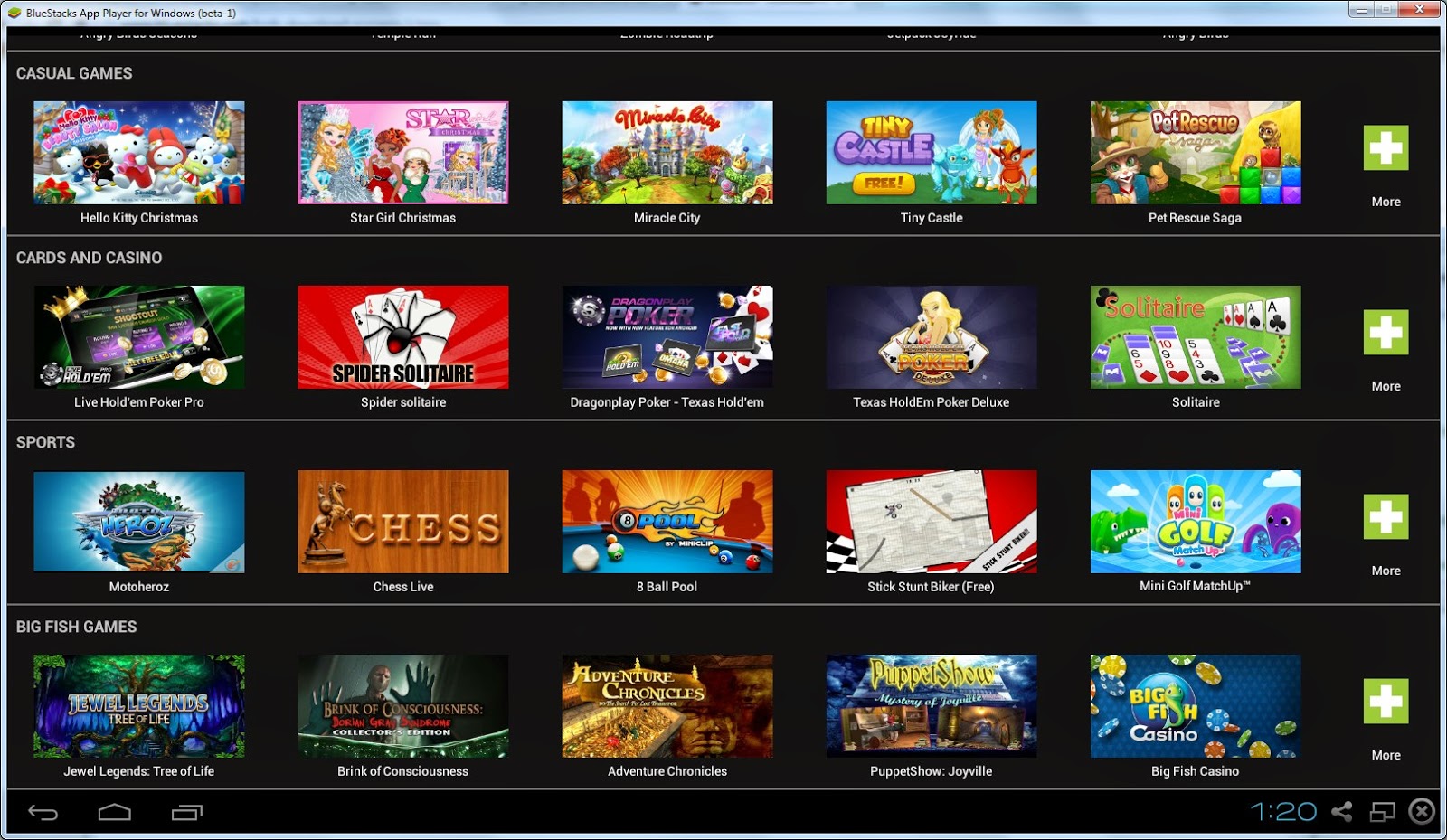Close the BlueStacks App Player window
The image size is (1447, 840).
point(1419,10)
